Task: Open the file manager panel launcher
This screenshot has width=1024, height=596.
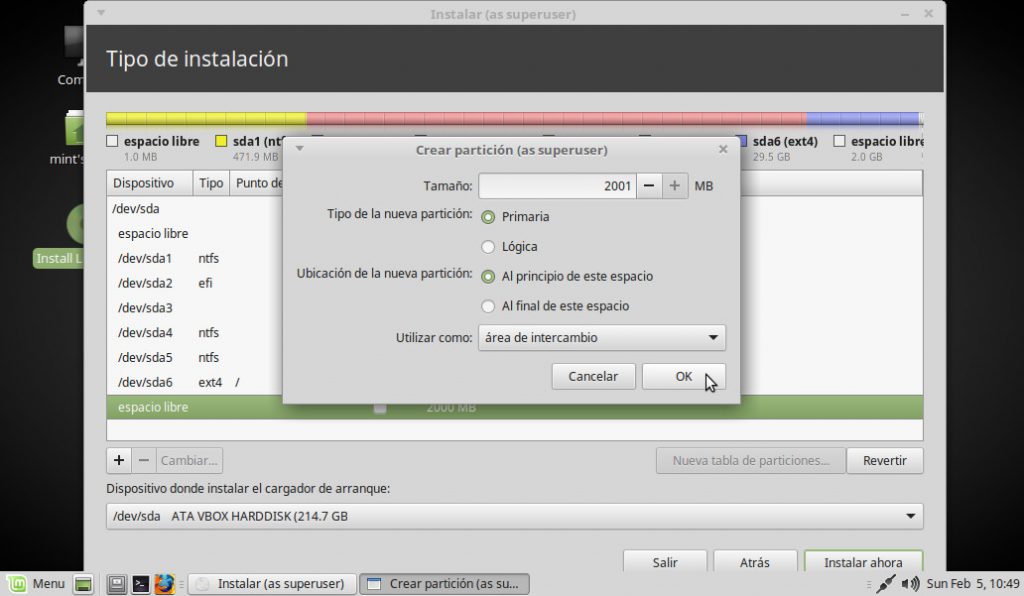Action: click(117, 584)
